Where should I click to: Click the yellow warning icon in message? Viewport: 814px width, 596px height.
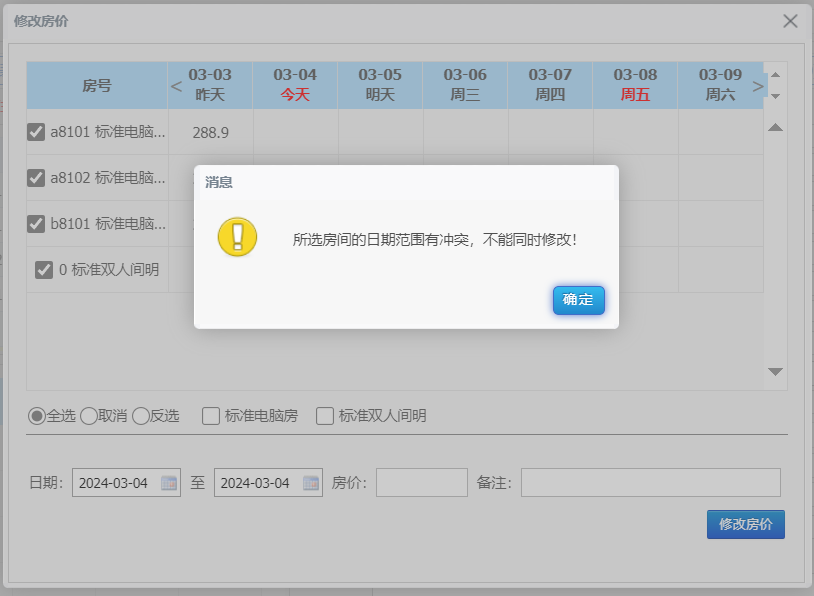(x=238, y=237)
